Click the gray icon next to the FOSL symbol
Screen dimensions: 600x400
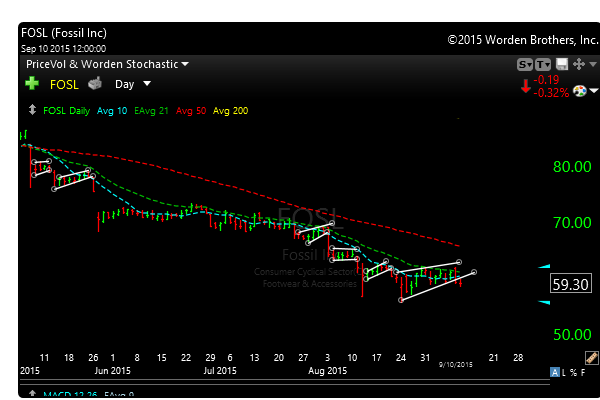tap(95, 83)
